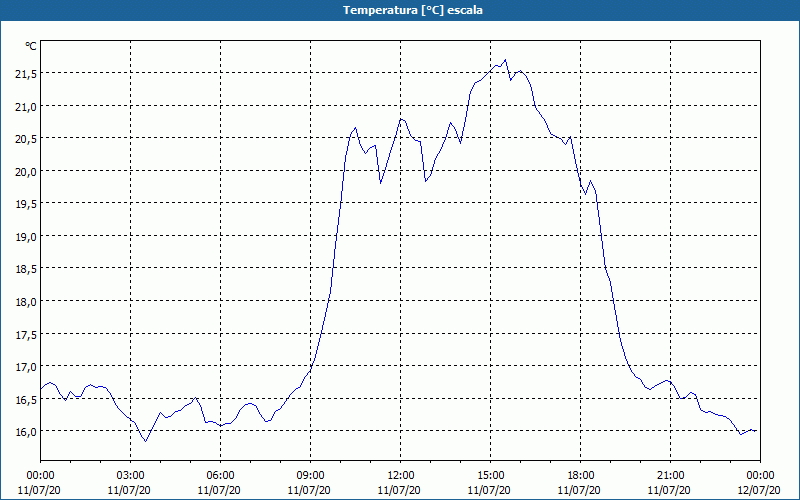Screen dimensions: 800x500
Task: Click the 19,0 y-axis label
Action: [26, 237]
